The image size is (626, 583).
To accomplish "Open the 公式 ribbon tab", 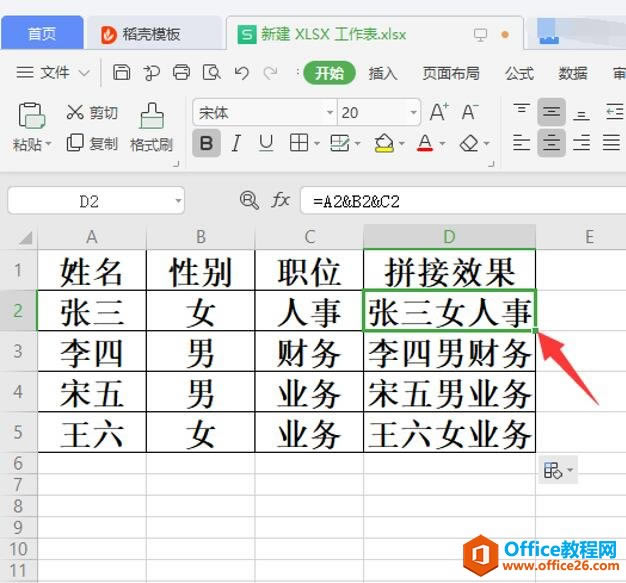I will coord(519,73).
